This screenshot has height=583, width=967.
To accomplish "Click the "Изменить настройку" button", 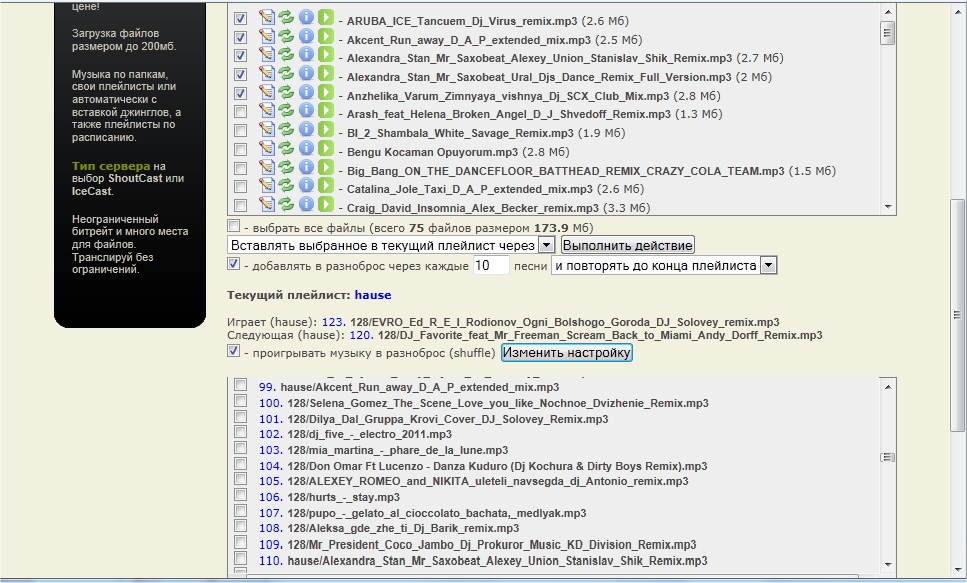I will (x=566, y=353).
